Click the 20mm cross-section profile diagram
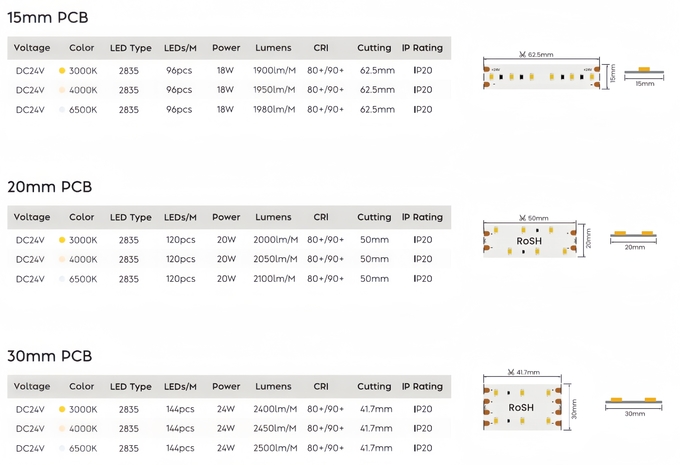Image resolution: width=680 pixels, height=465 pixels. tap(634, 234)
